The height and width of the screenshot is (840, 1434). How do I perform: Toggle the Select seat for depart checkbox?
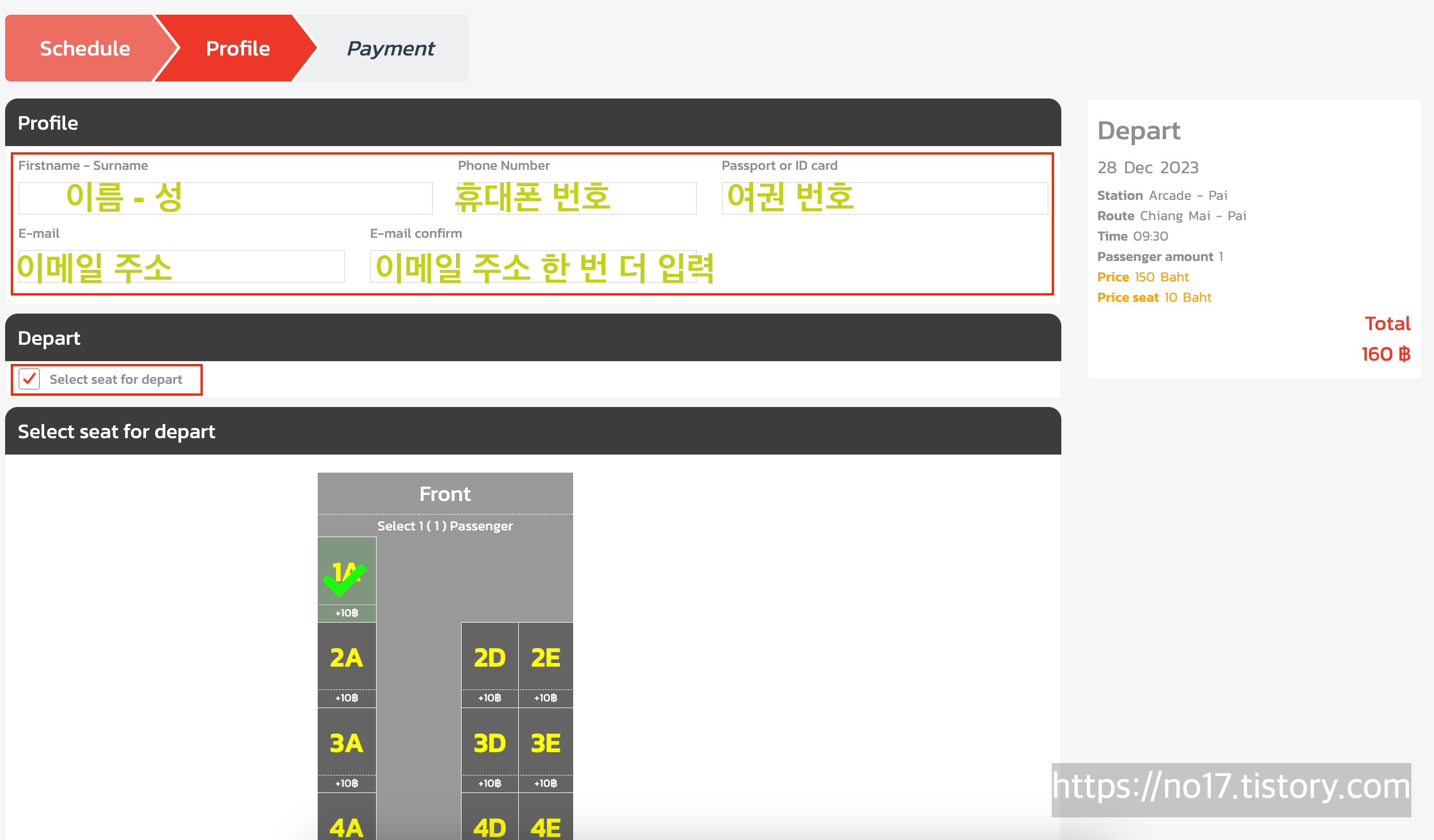[29, 379]
